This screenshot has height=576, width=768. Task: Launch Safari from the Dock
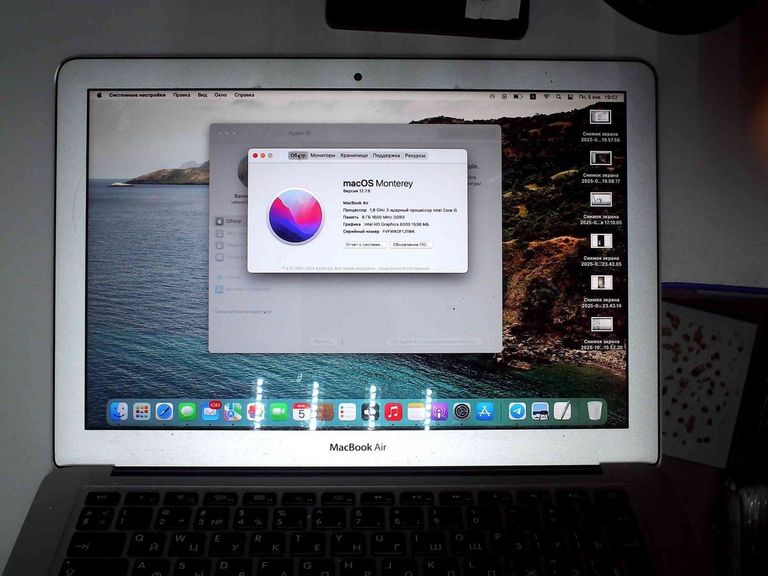click(165, 411)
